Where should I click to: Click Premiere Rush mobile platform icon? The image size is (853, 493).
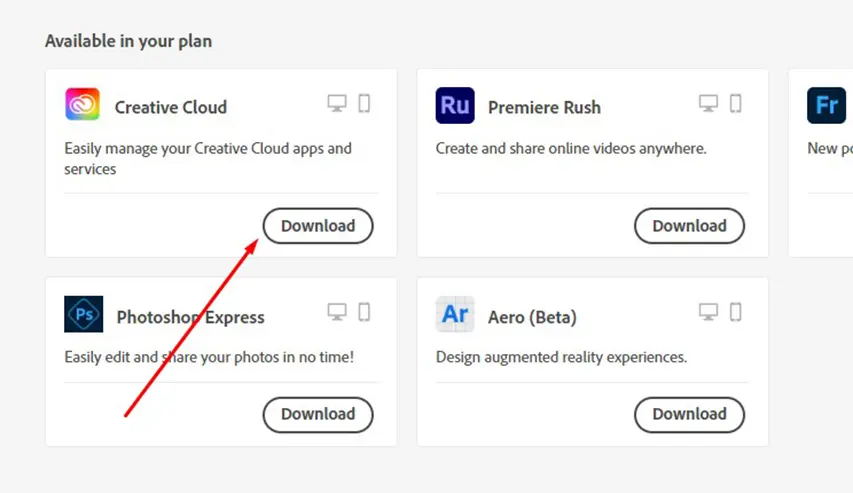(x=735, y=103)
